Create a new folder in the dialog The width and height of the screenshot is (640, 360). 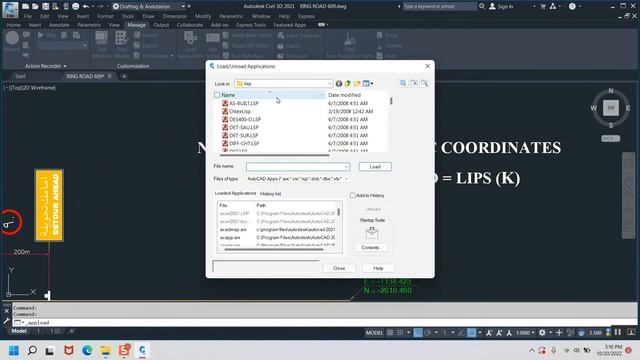tap(357, 84)
